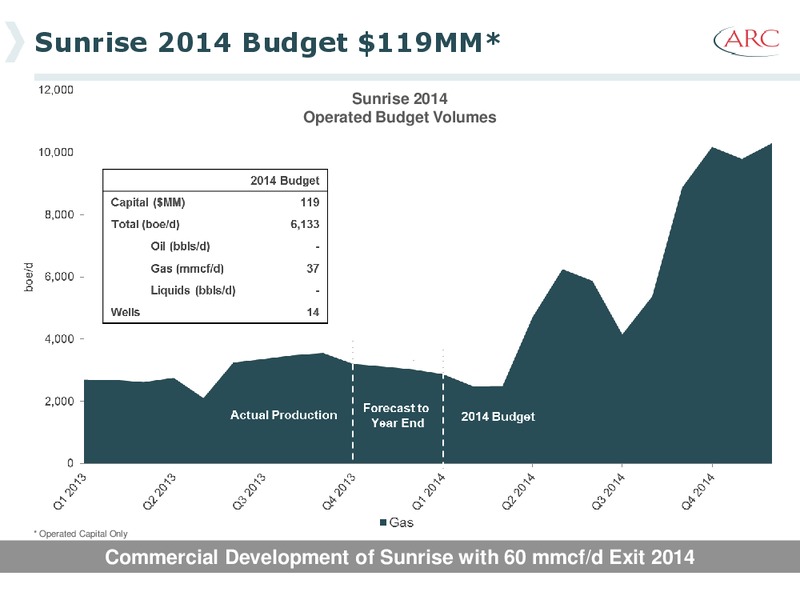This screenshot has width=800, height=600.
Task: Click the 'Q1 2014' x-axis label
Action: (x=429, y=491)
